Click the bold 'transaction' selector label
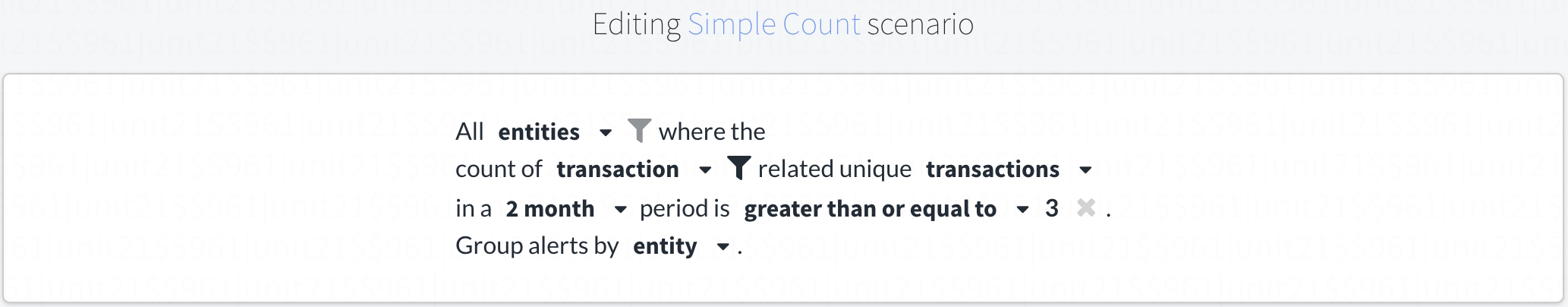The height and width of the screenshot is (307, 1568). point(618,169)
